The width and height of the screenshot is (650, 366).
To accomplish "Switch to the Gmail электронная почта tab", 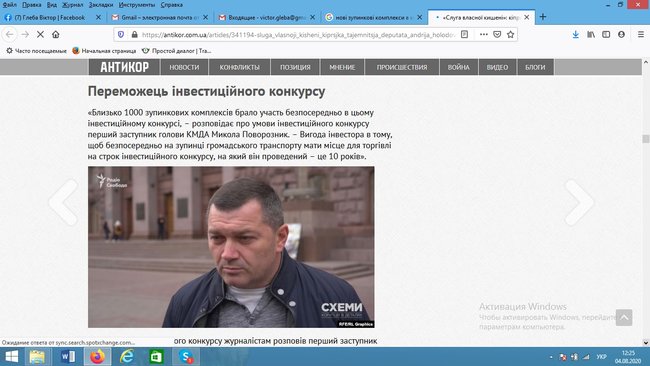I will pyautogui.click(x=160, y=17).
